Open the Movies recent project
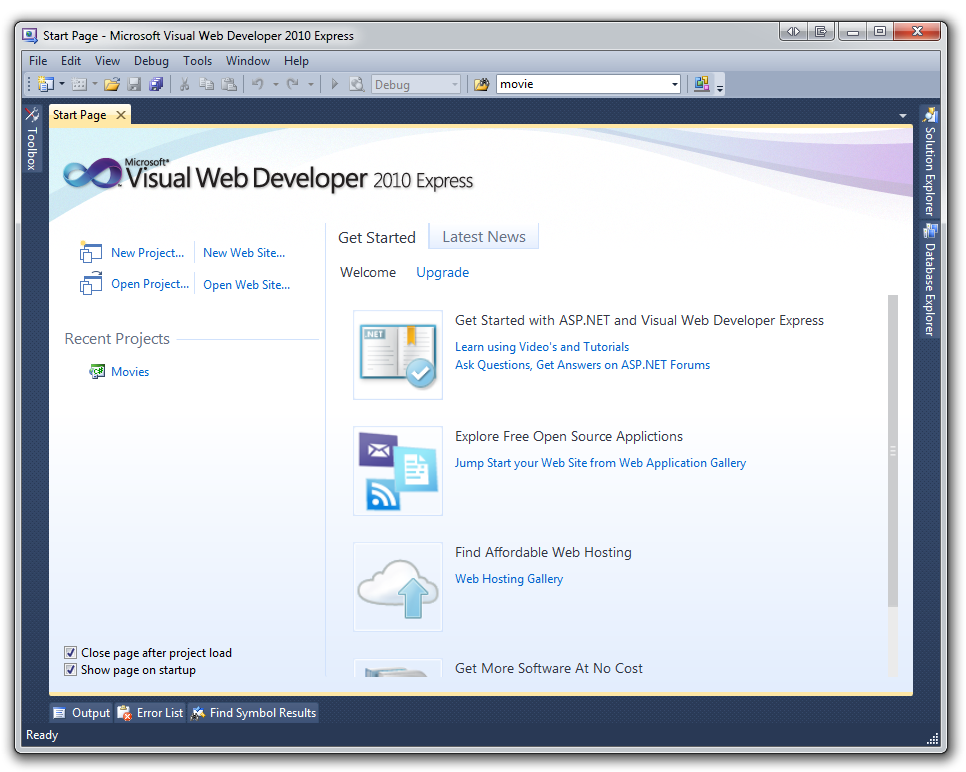 130,371
